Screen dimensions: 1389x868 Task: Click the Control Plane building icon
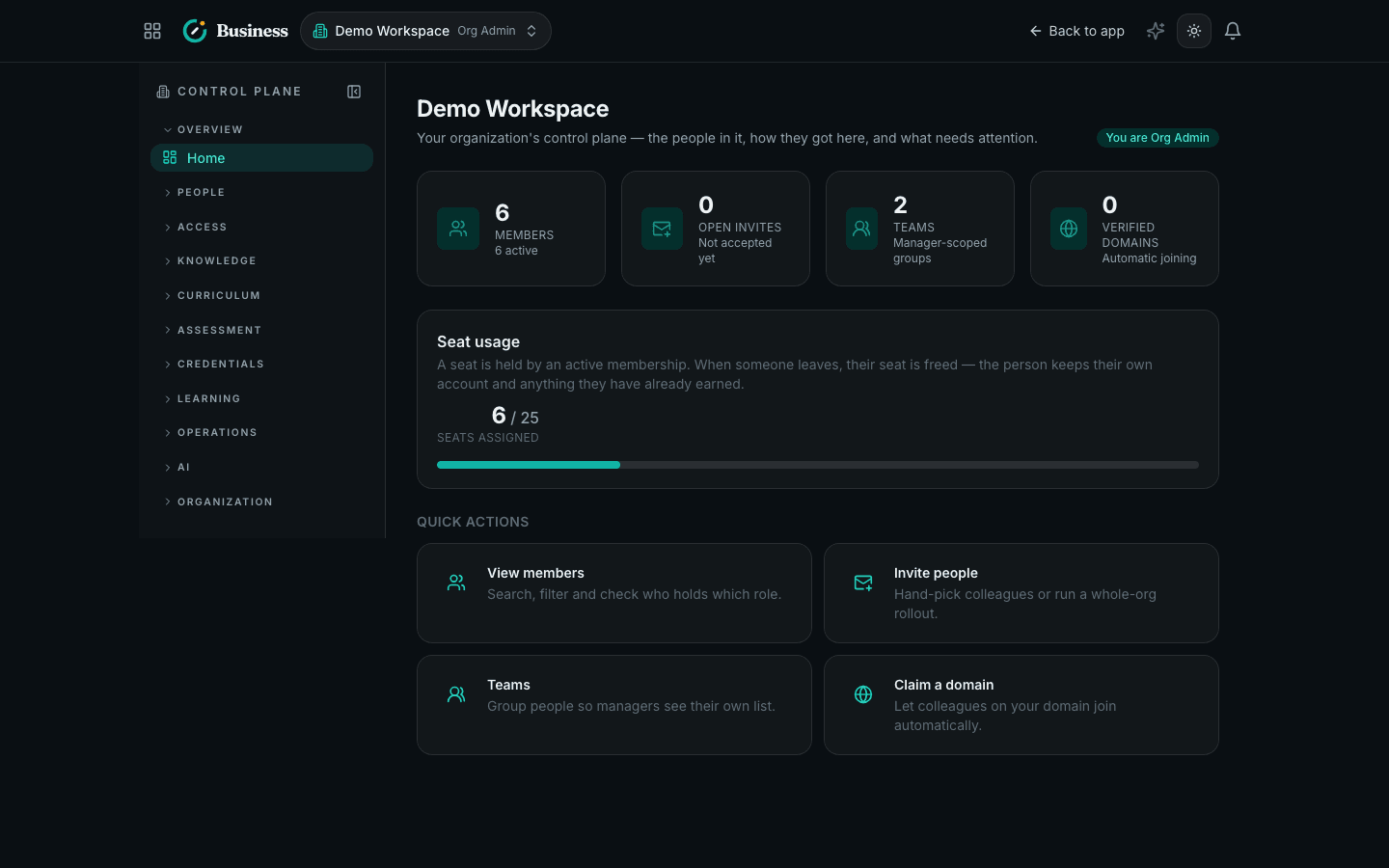[x=163, y=92]
